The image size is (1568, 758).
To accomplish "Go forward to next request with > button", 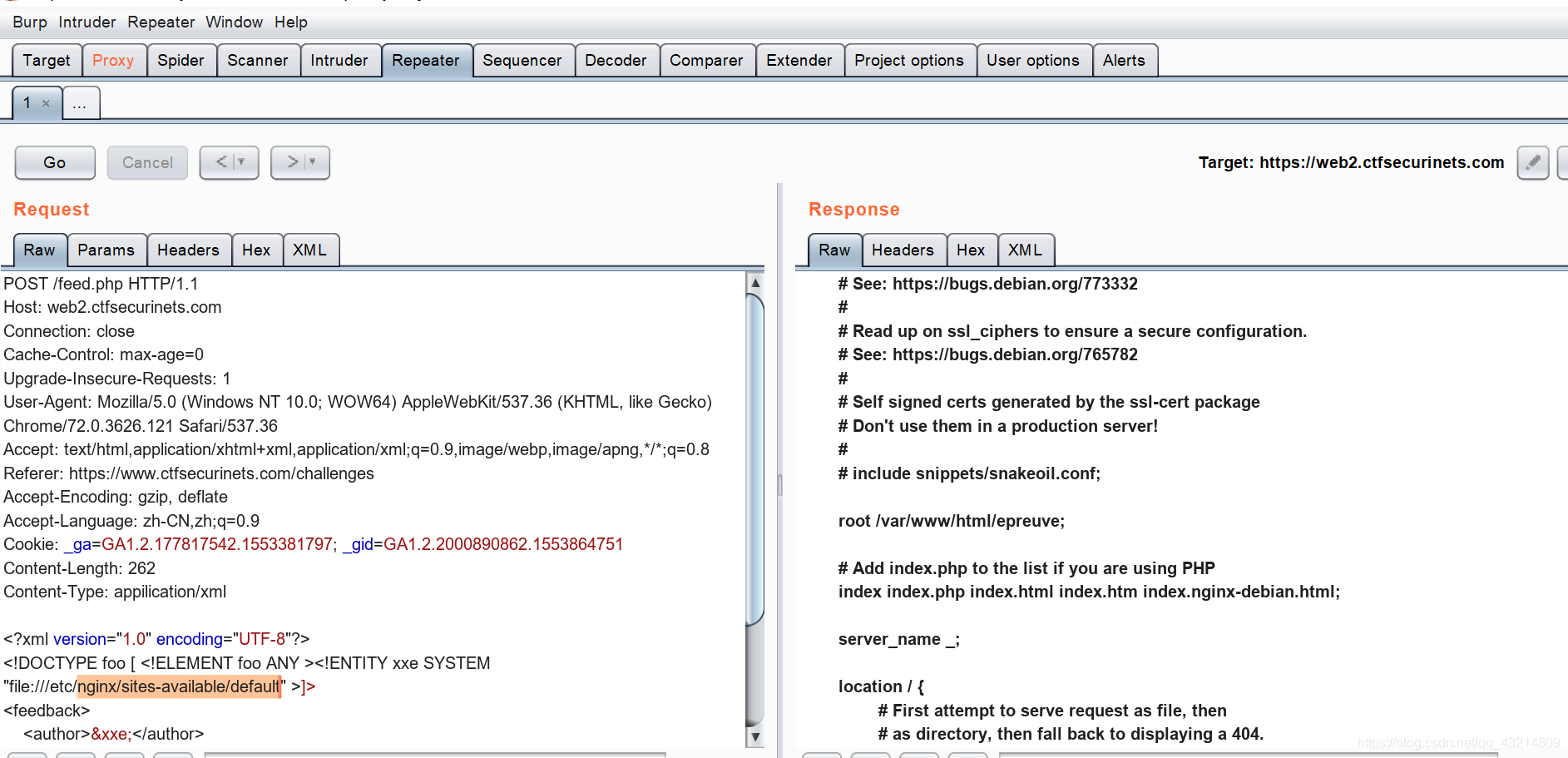I will tap(292, 162).
